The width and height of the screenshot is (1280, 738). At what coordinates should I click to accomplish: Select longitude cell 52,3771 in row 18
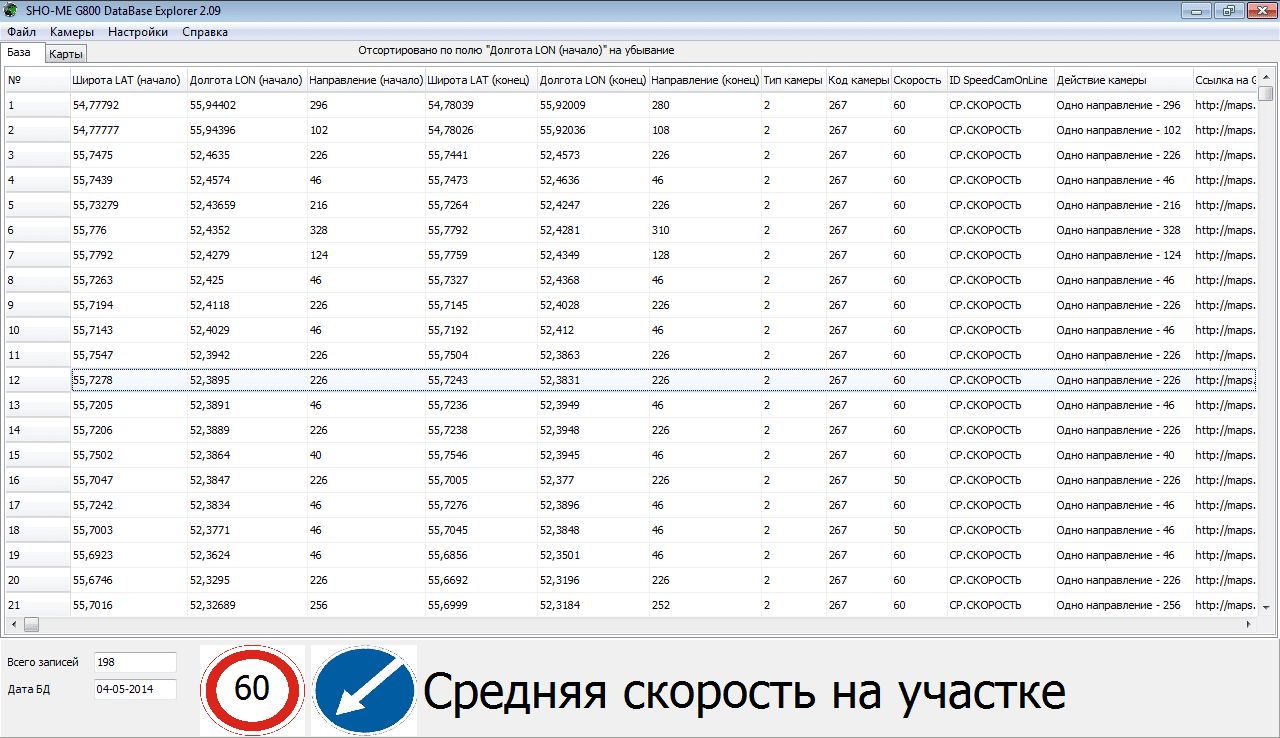pos(246,530)
